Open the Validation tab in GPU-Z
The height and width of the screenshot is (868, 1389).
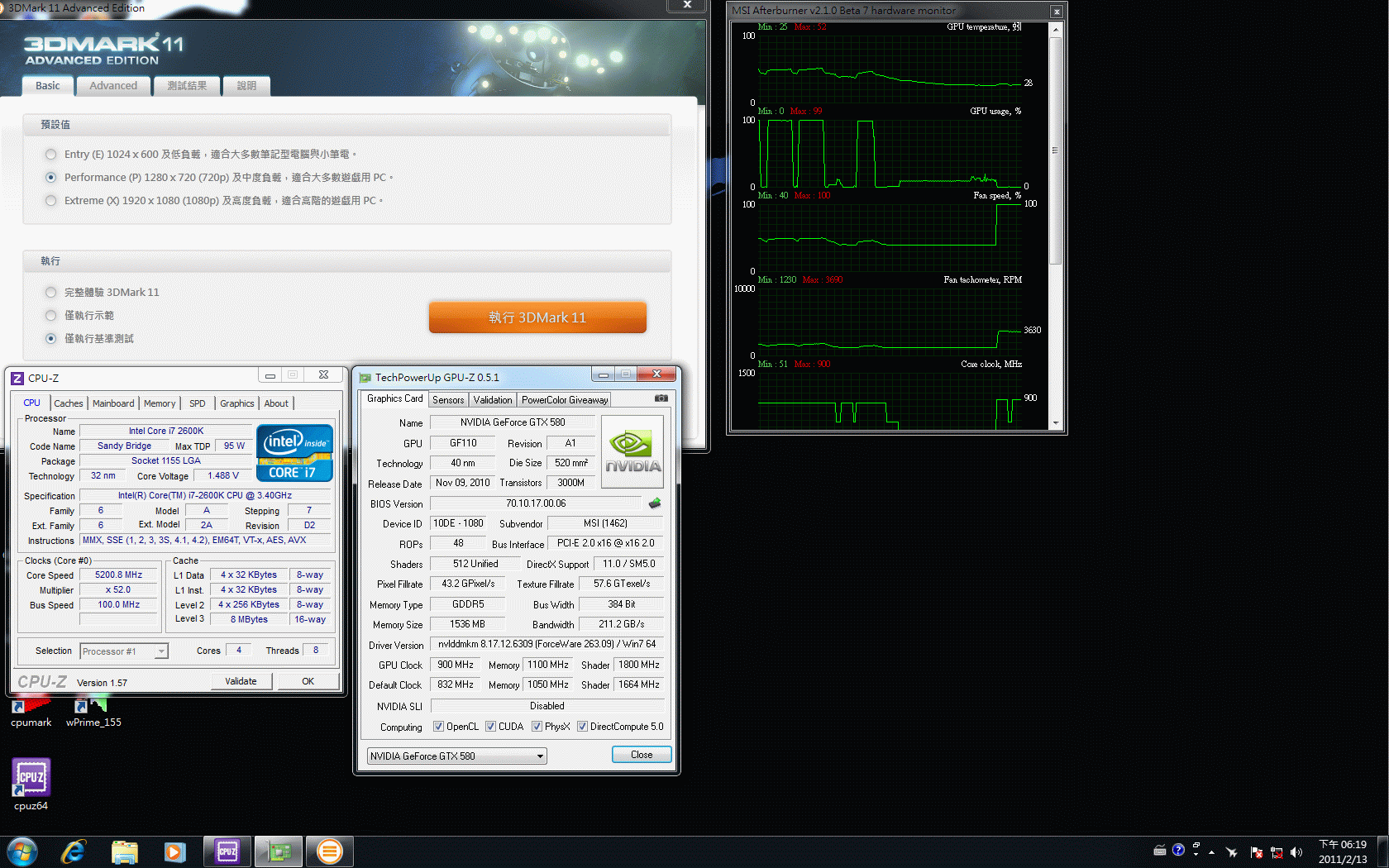pyautogui.click(x=493, y=400)
